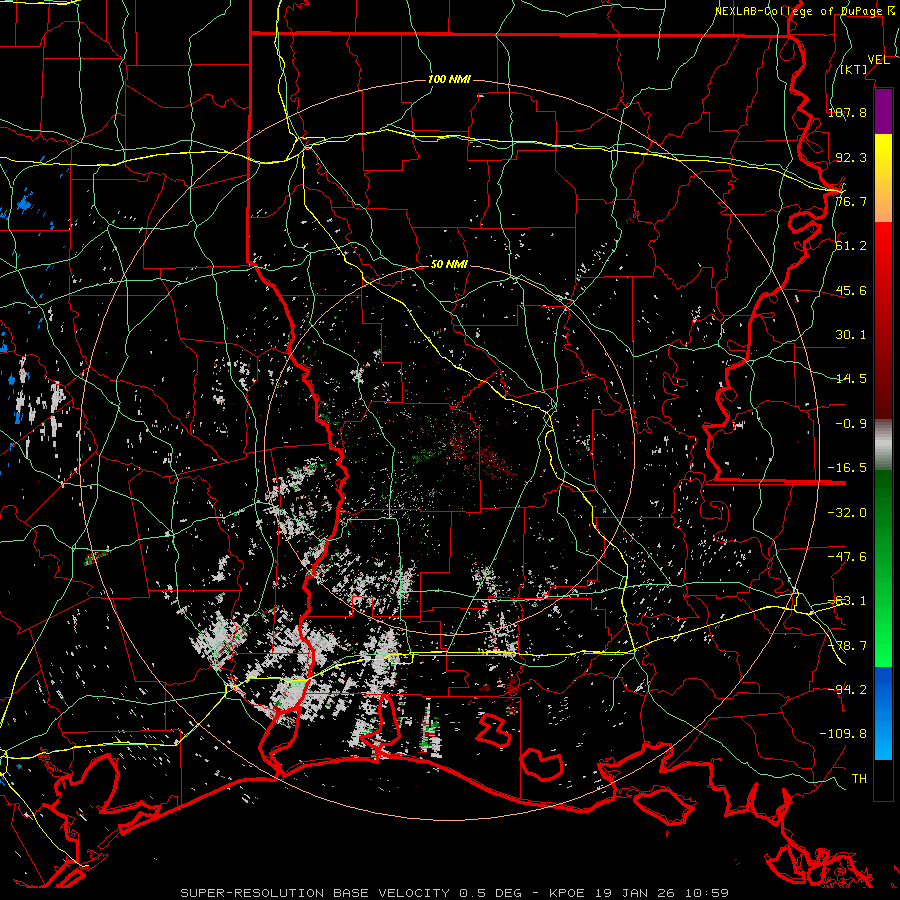
Task: Click the -78.7 scale label
Action: point(847,646)
